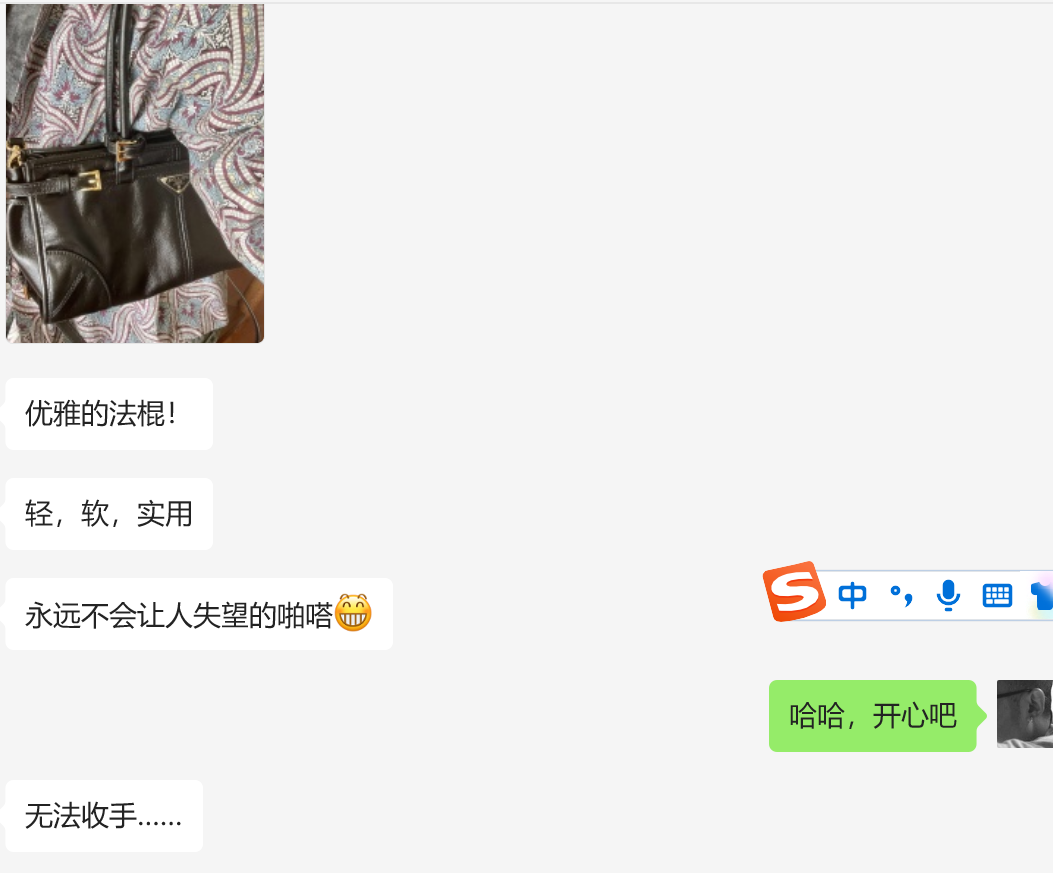Select the message bubble 轻,软,实用

pyautogui.click(x=109, y=514)
